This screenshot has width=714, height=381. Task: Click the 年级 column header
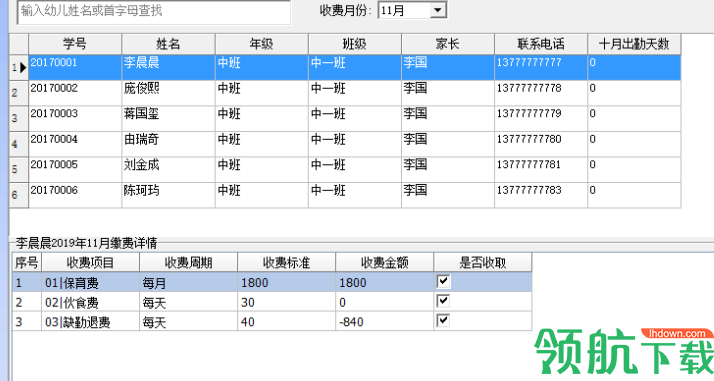coord(262,44)
